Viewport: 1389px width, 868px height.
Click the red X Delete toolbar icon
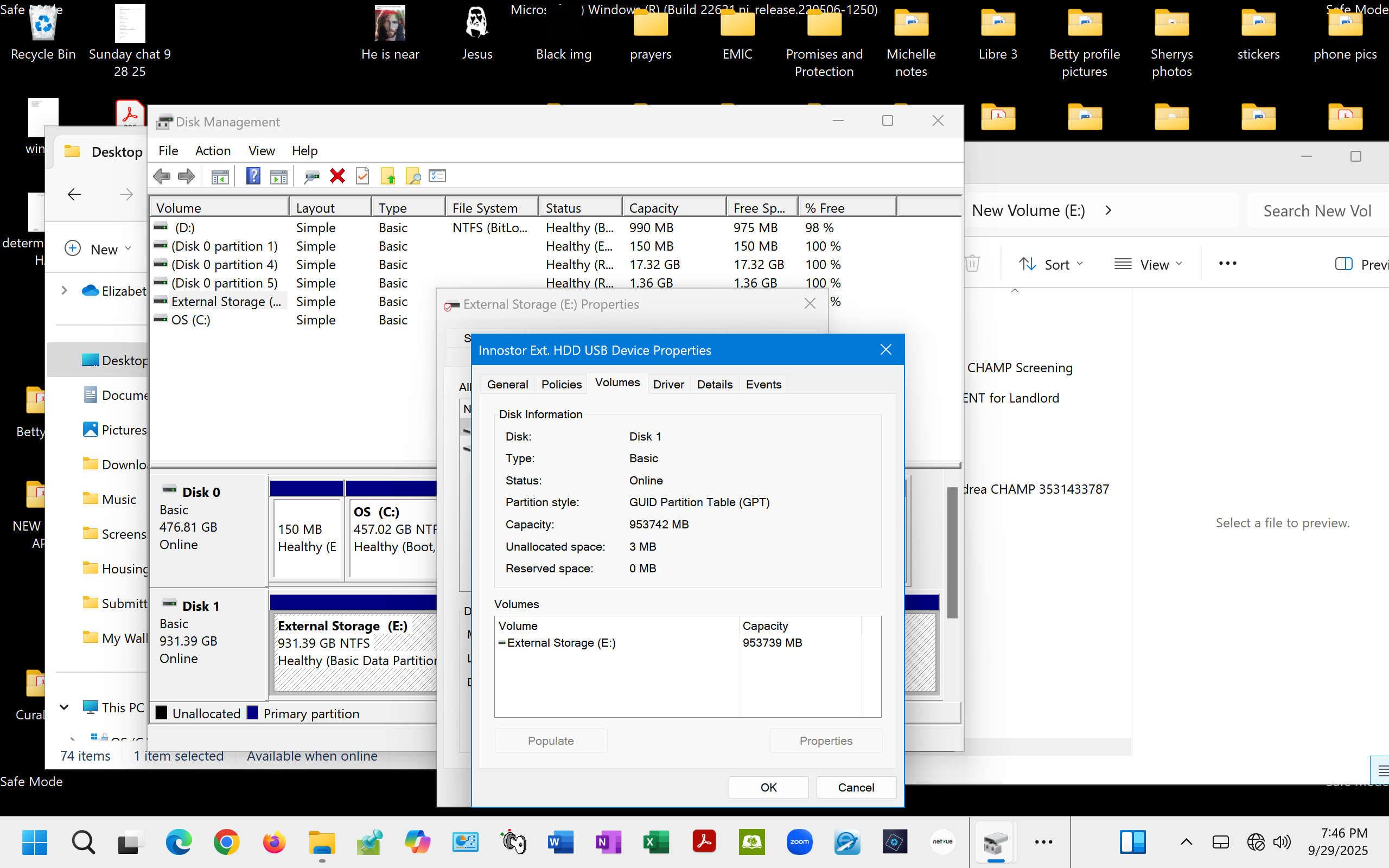coord(337,176)
